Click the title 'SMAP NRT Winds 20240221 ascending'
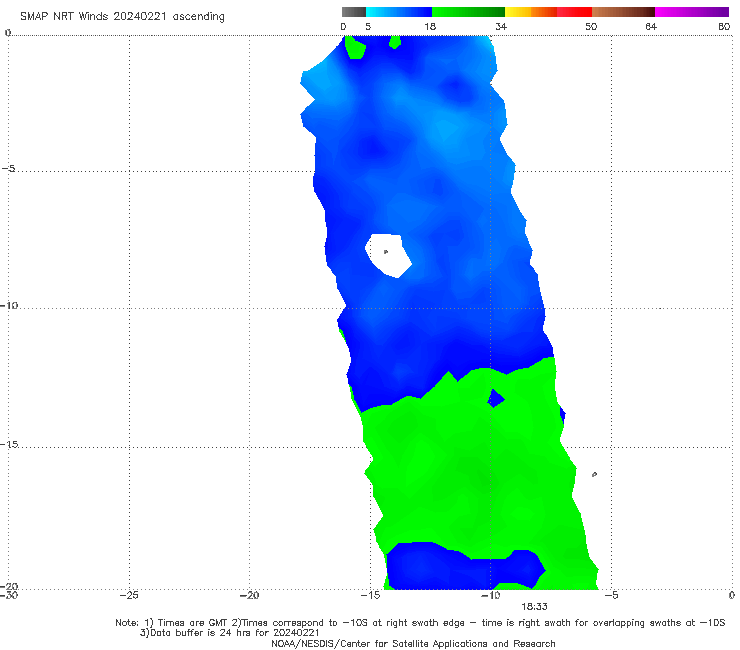 [122, 17]
